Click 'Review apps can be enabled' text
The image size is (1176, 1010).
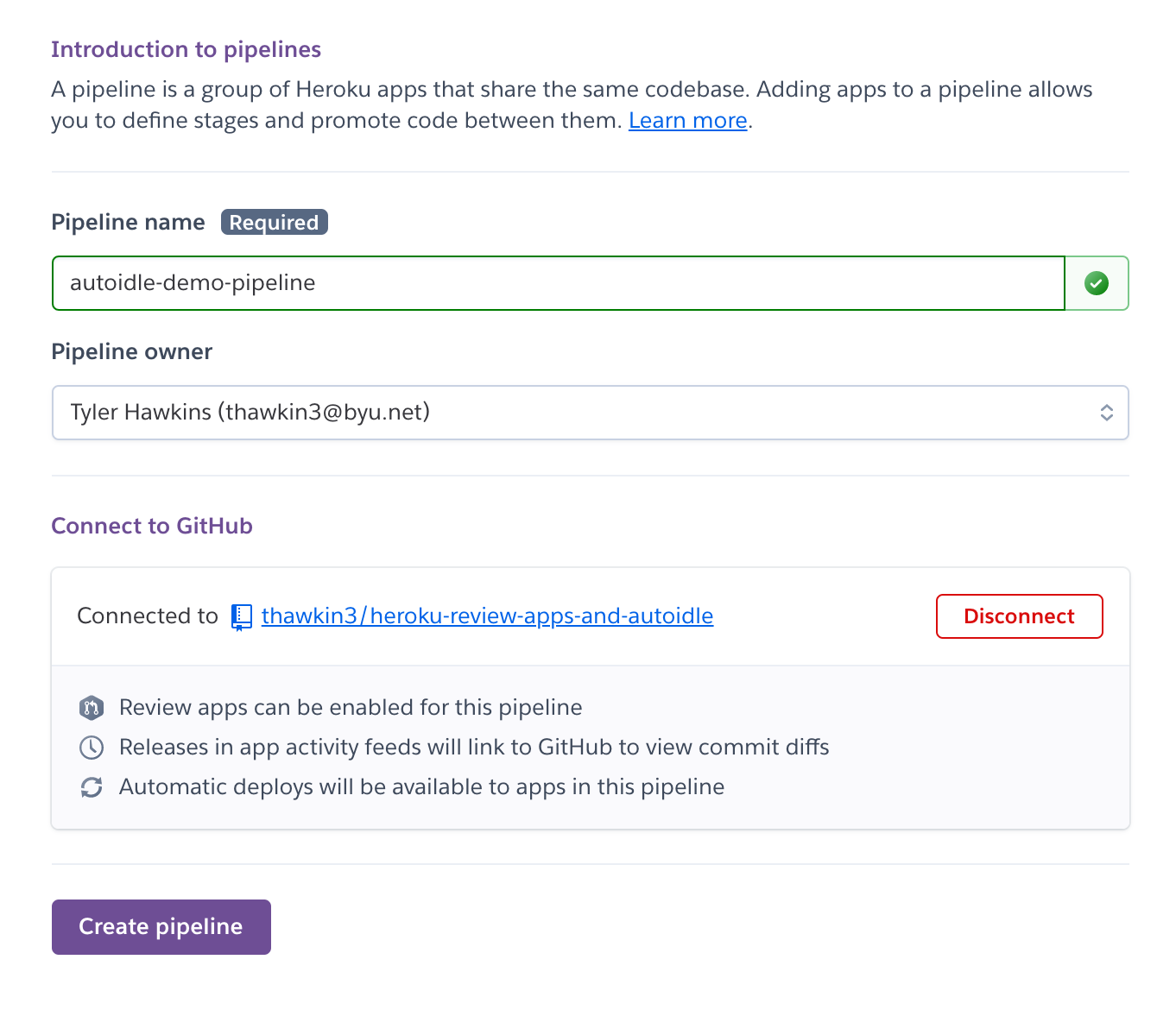[351, 708]
